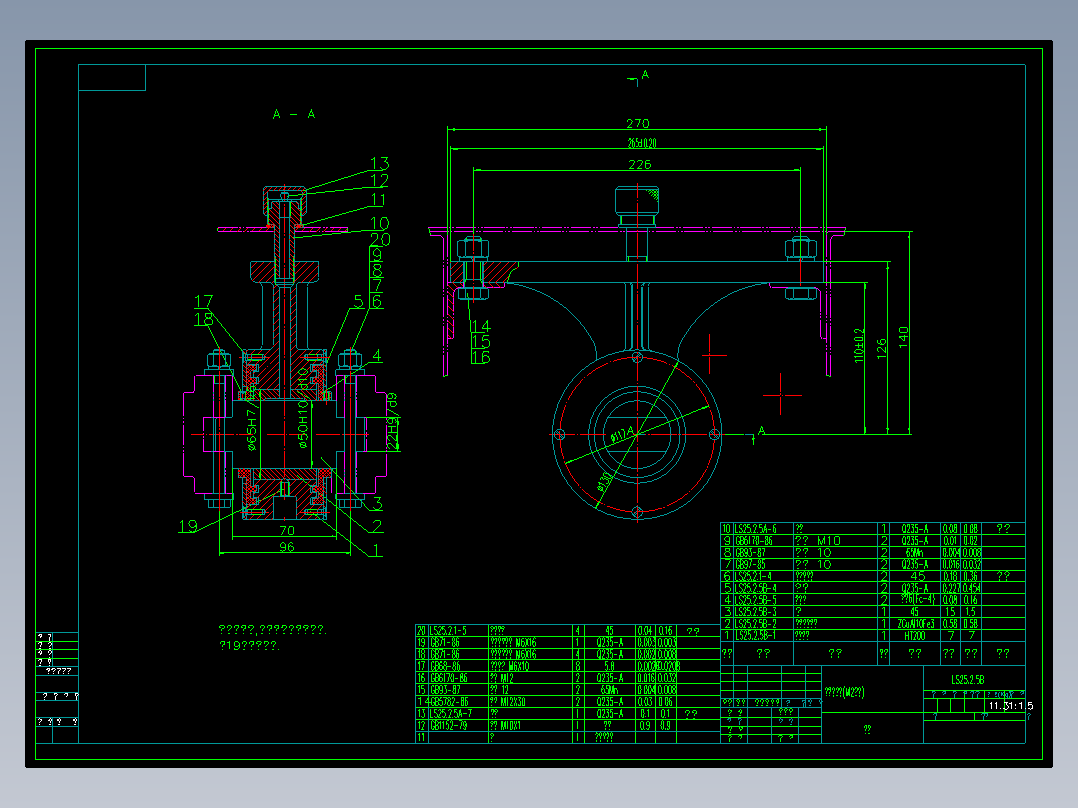1078x808 pixels.
Task: Select the LS25.2.5B drawing number in title block
Action: [967, 679]
